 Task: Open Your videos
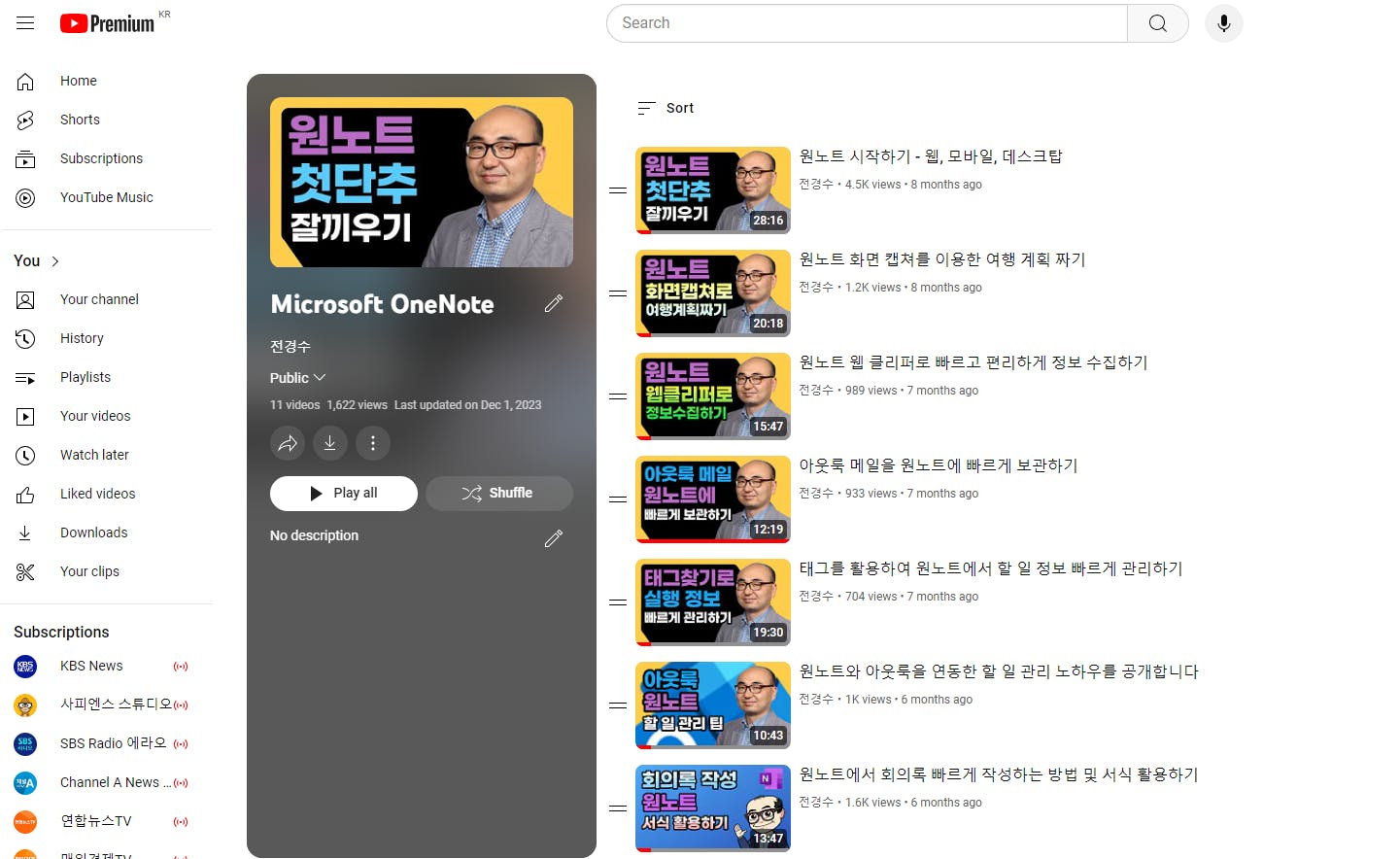(x=106, y=416)
